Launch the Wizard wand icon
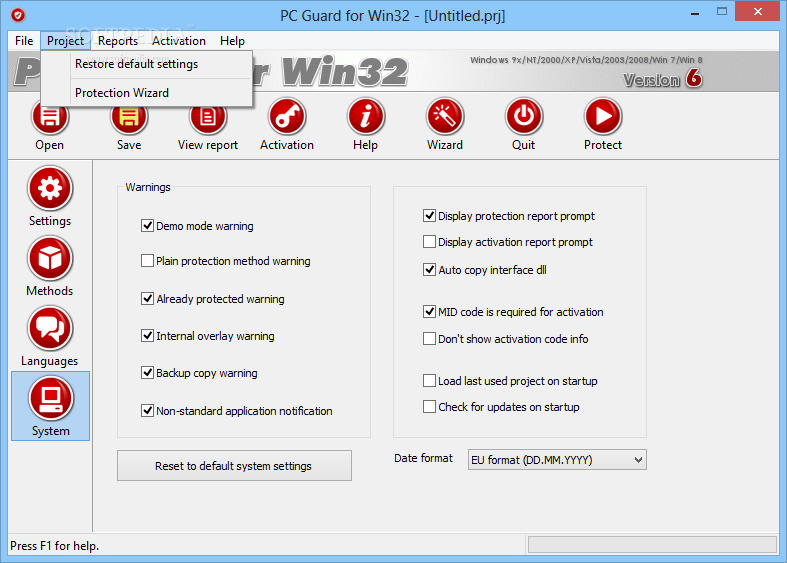This screenshot has width=787, height=563. [x=445, y=116]
